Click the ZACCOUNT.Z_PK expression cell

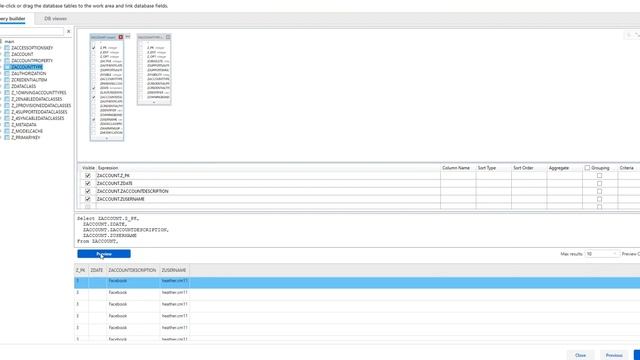click(268, 176)
